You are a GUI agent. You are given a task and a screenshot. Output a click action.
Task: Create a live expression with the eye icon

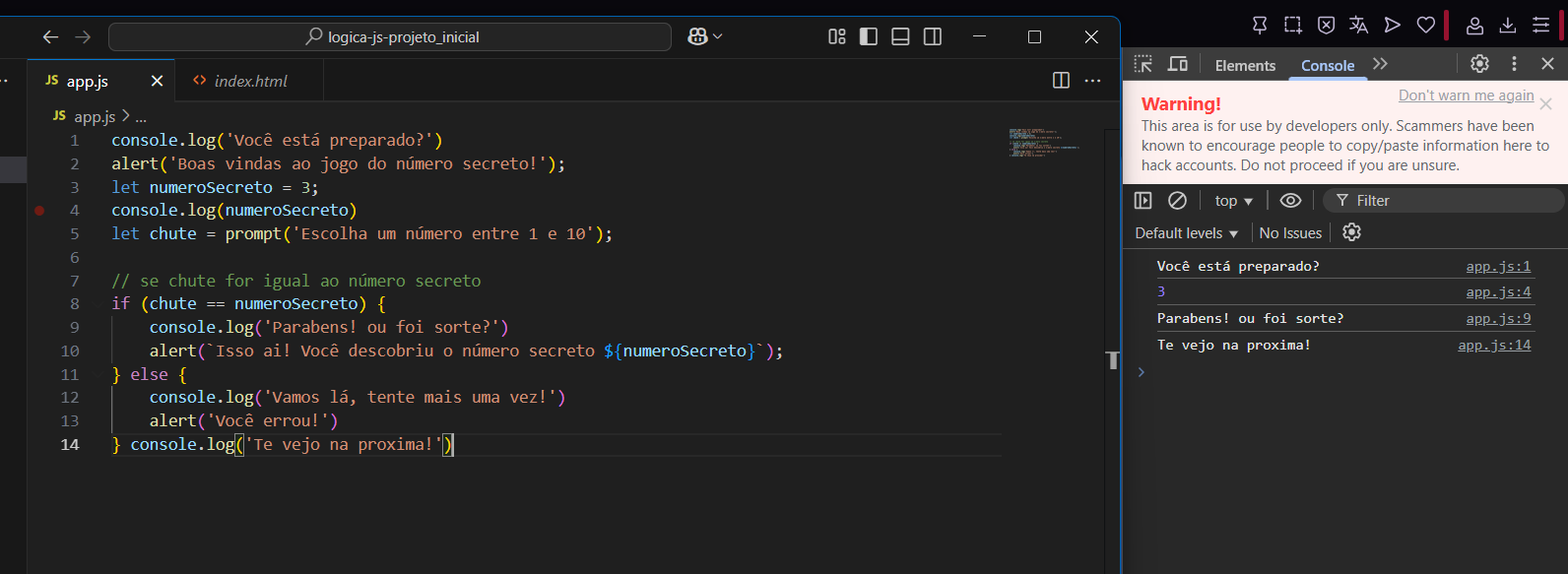click(x=1290, y=200)
